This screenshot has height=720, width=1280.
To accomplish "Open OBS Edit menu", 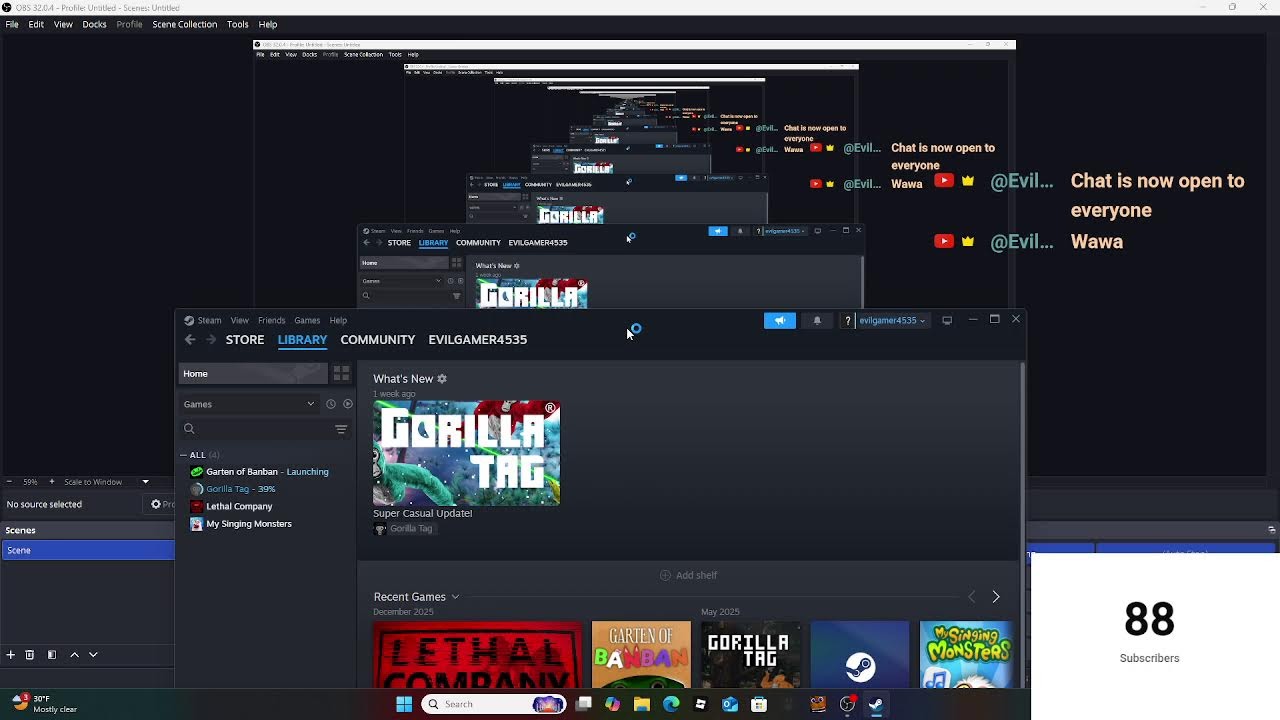I will (x=36, y=24).
